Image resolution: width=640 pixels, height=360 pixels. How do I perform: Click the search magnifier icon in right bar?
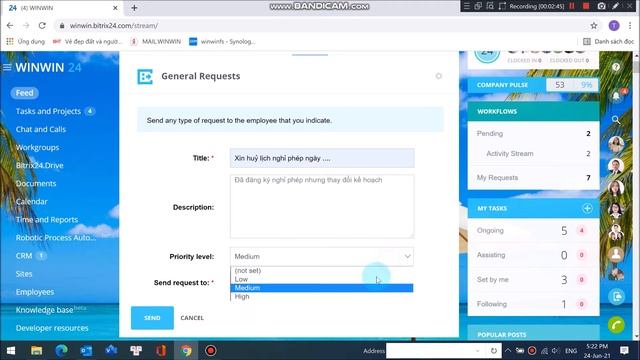point(616,120)
